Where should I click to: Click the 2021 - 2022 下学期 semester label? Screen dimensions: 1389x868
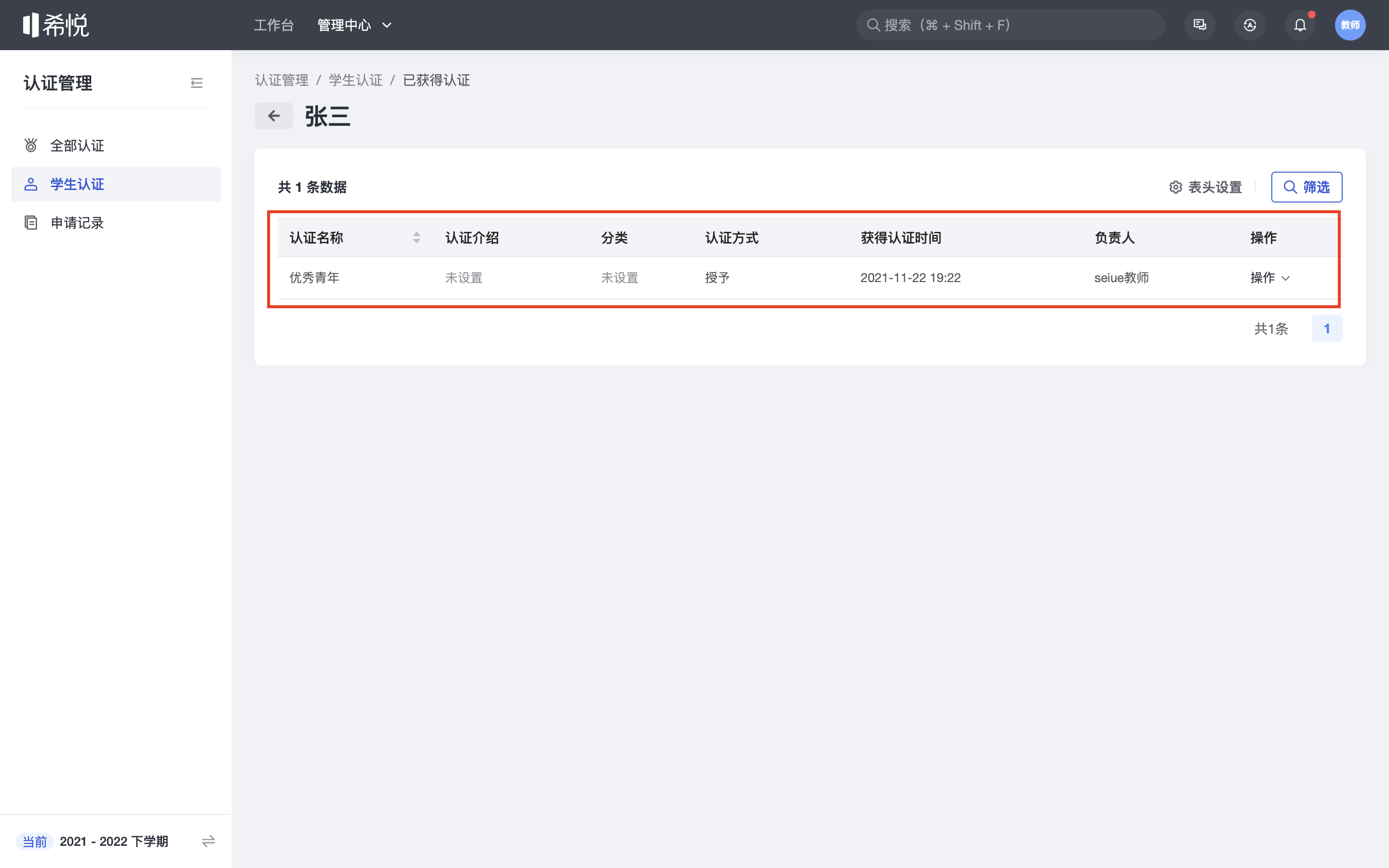tap(114, 841)
